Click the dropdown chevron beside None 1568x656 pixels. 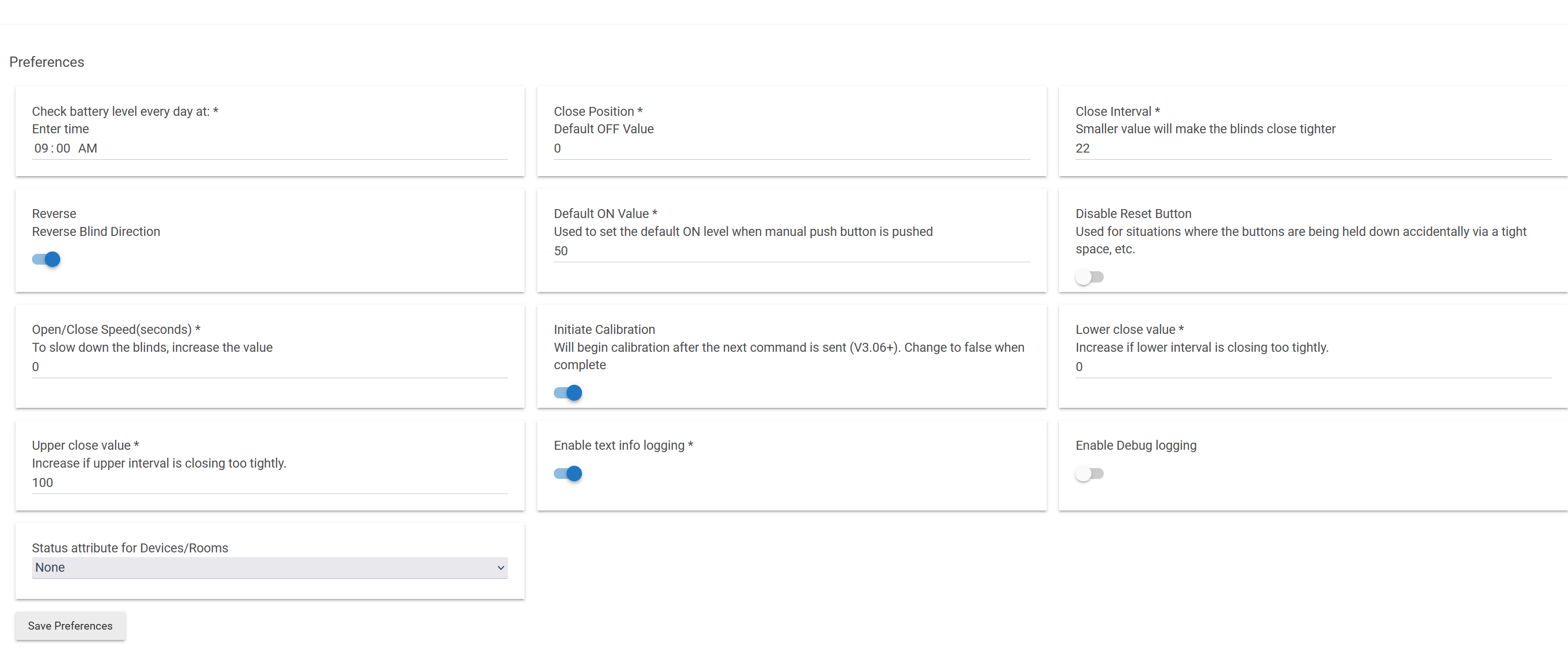[501, 568]
